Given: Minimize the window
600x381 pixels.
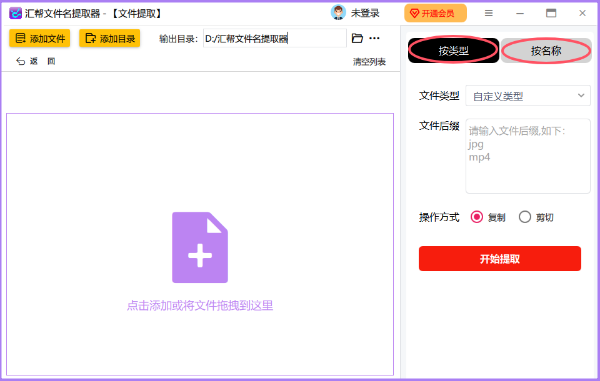Looking at the screenshot, I should click(x=520, y=13).
